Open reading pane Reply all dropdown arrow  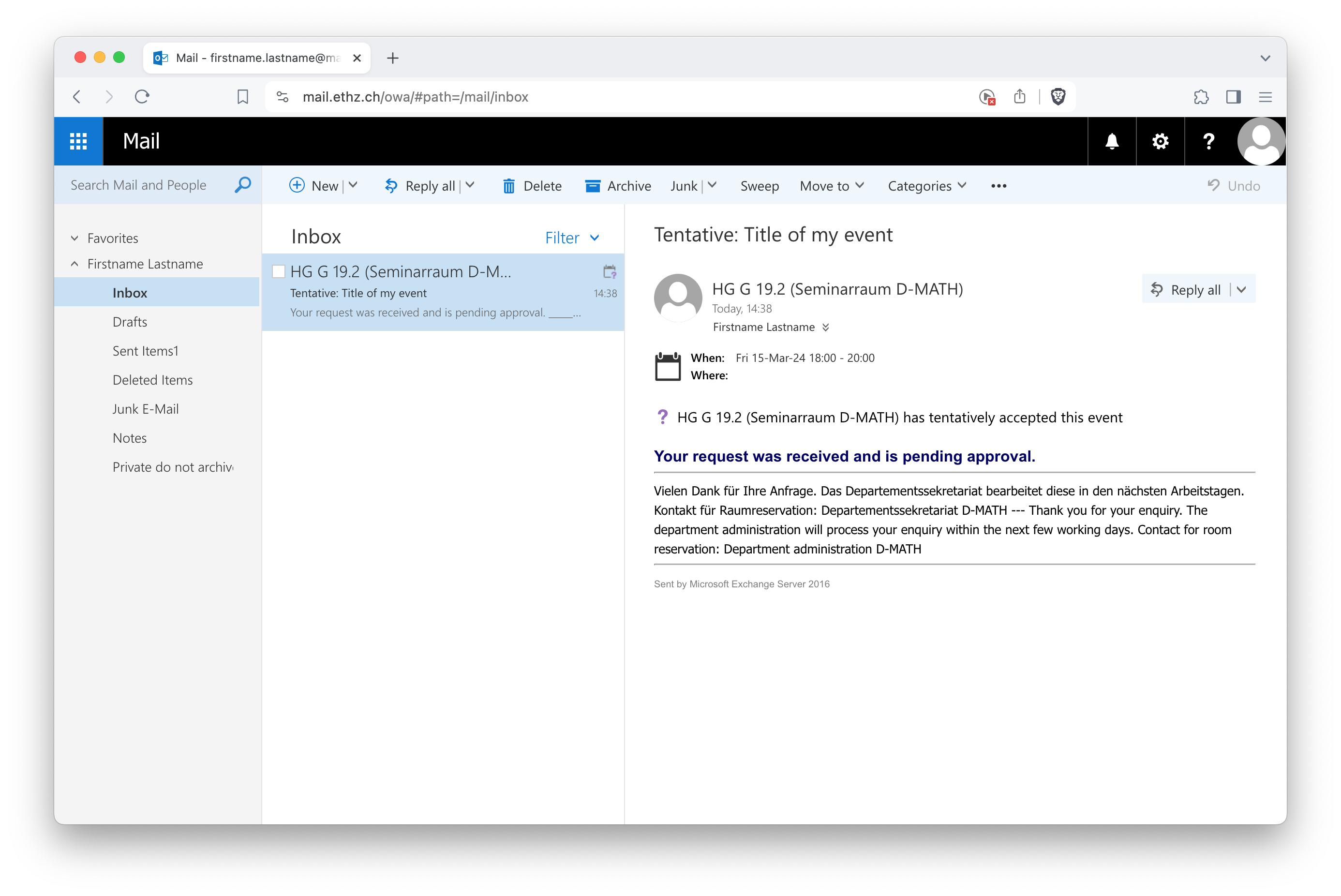1241,289
